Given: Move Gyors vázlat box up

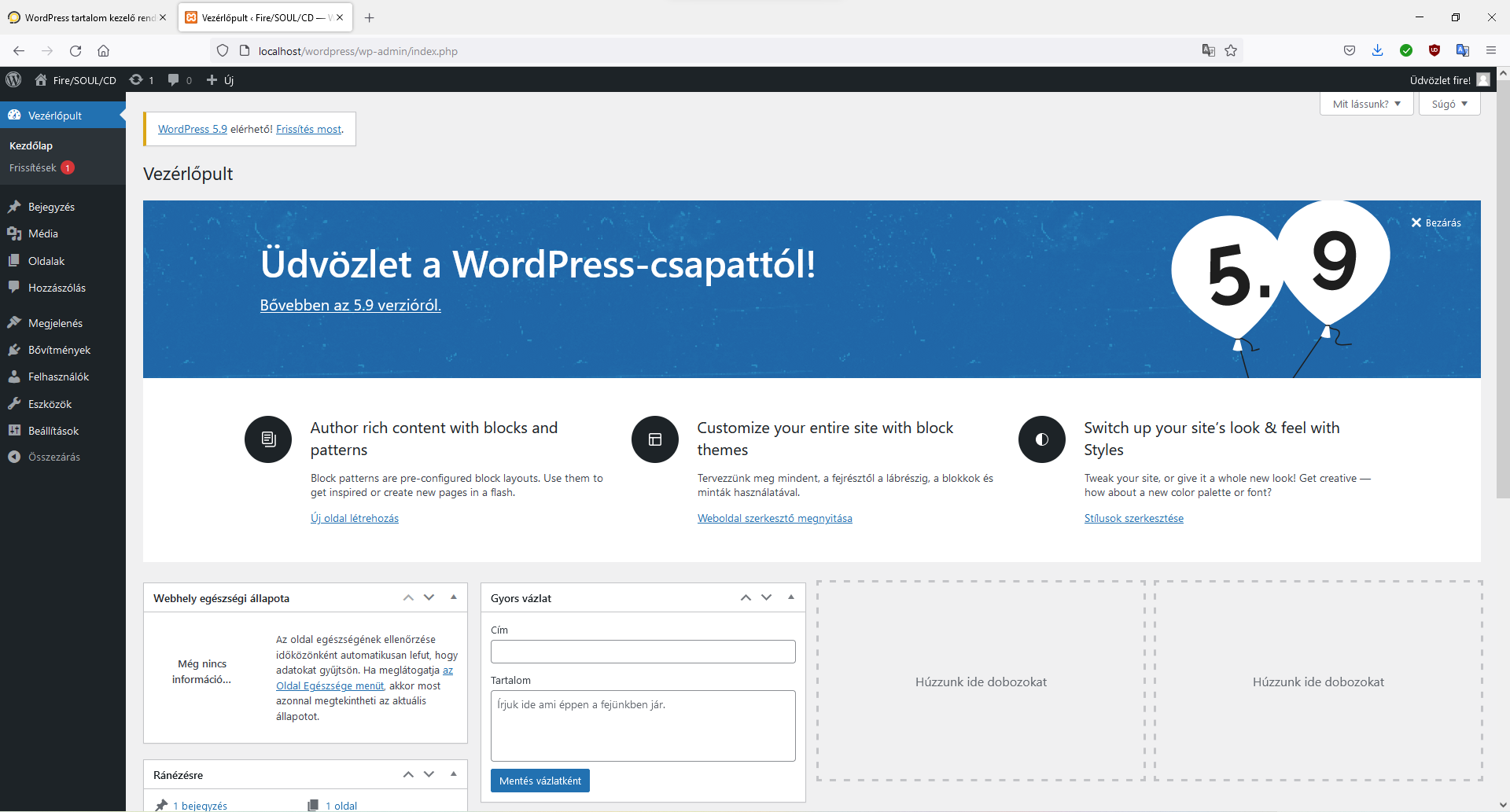Looking at the screenshot, I should tap(746, 598).
